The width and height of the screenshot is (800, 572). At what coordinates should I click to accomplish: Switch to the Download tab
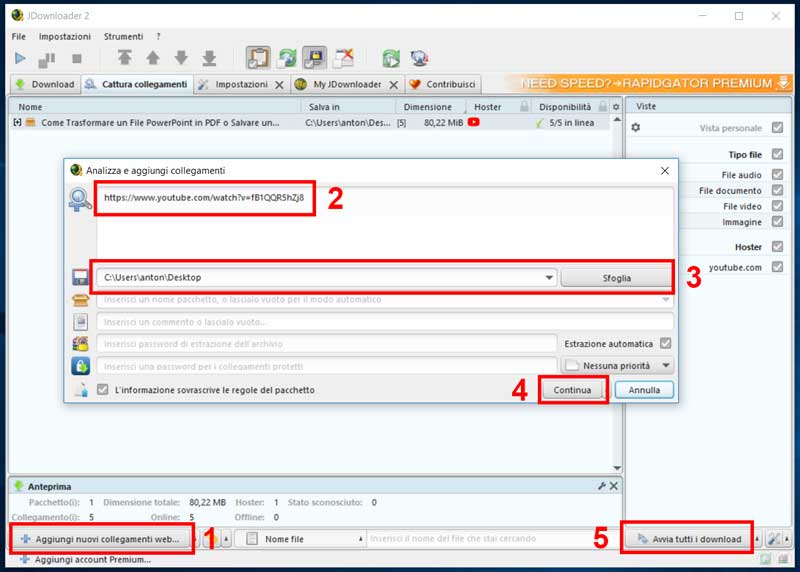tap(45, 84)
